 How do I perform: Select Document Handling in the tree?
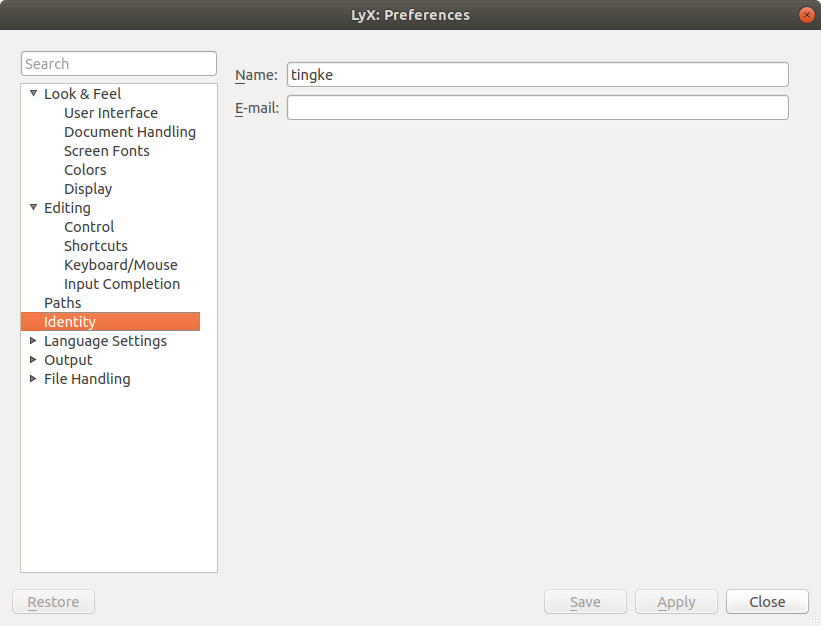(x=129, y=132)
